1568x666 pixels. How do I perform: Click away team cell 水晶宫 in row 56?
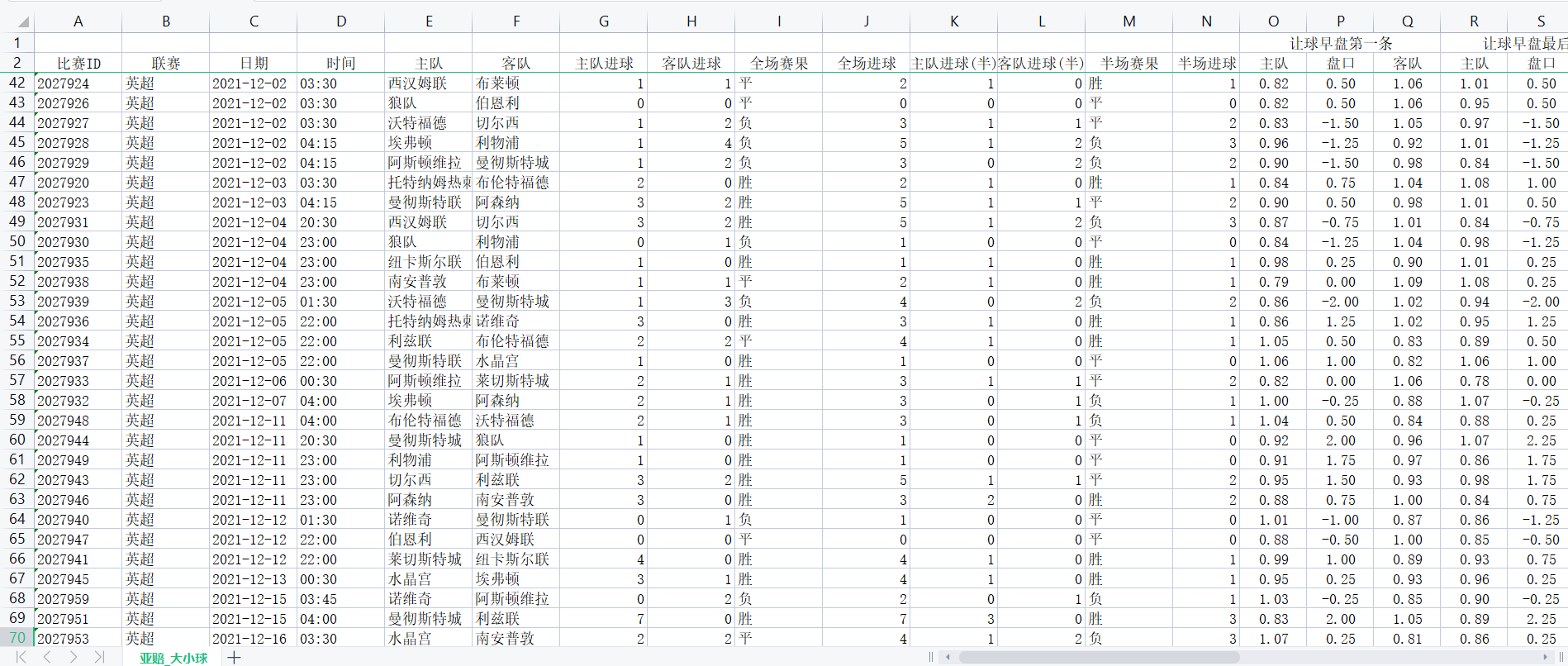pyautogui.click(x=516, y=361)
